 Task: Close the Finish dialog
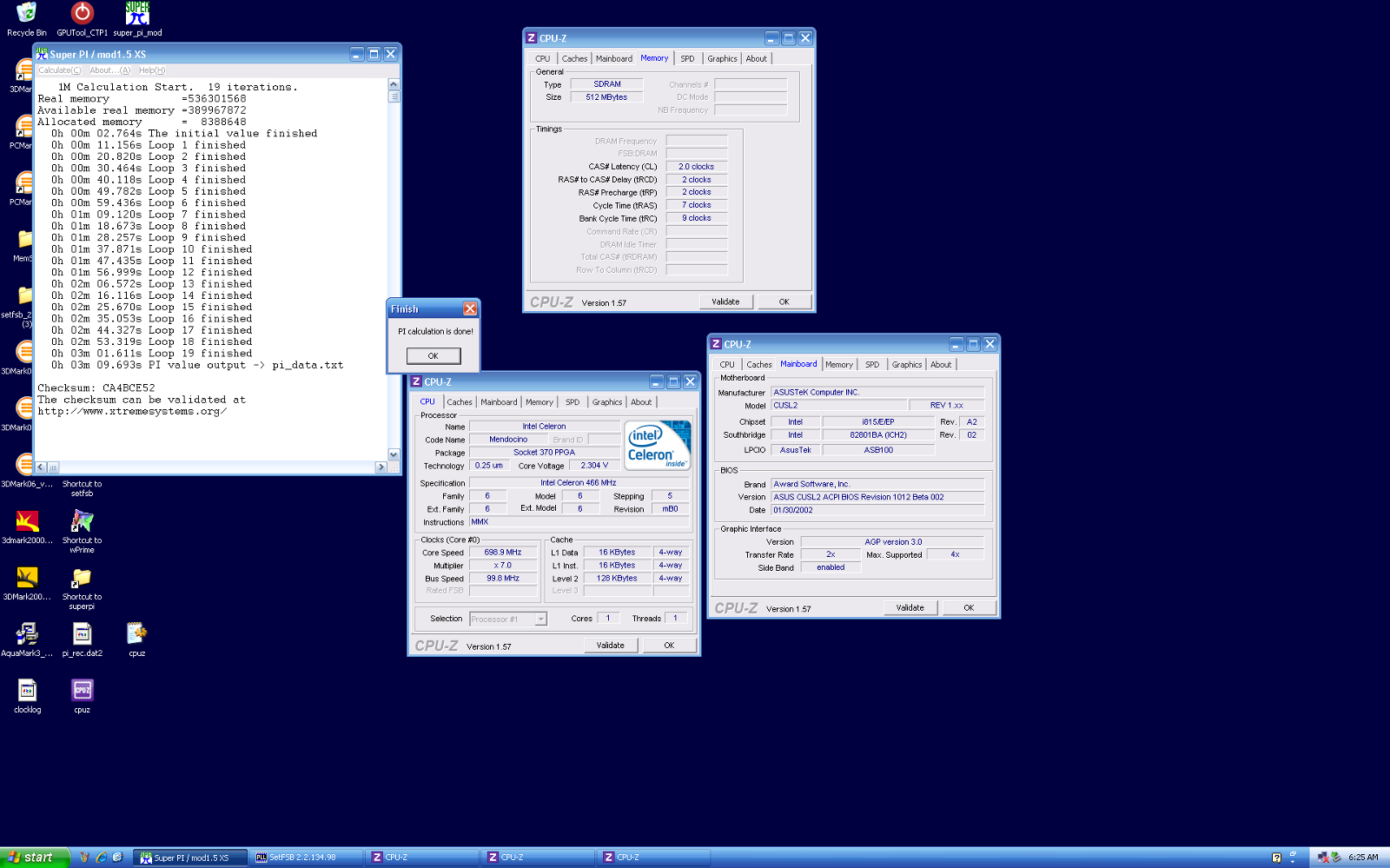pyautogui.click(x=470, y=308)
